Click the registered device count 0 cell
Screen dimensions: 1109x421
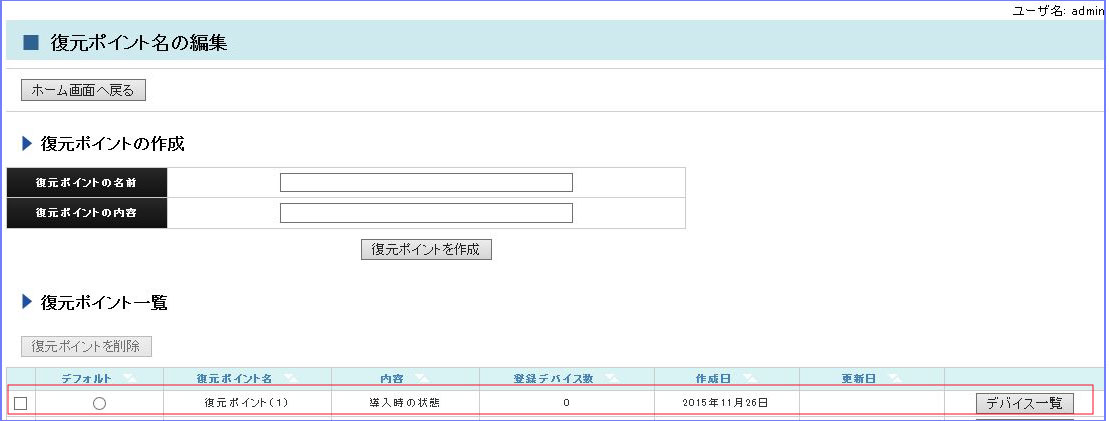(x=567, y=403)
